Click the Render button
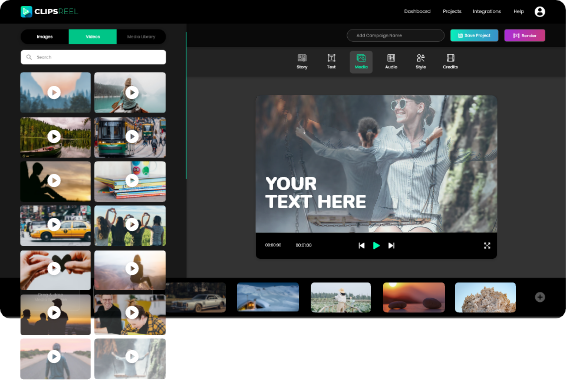The width and height of the screenshot is (566, 380). pos(524,35)
